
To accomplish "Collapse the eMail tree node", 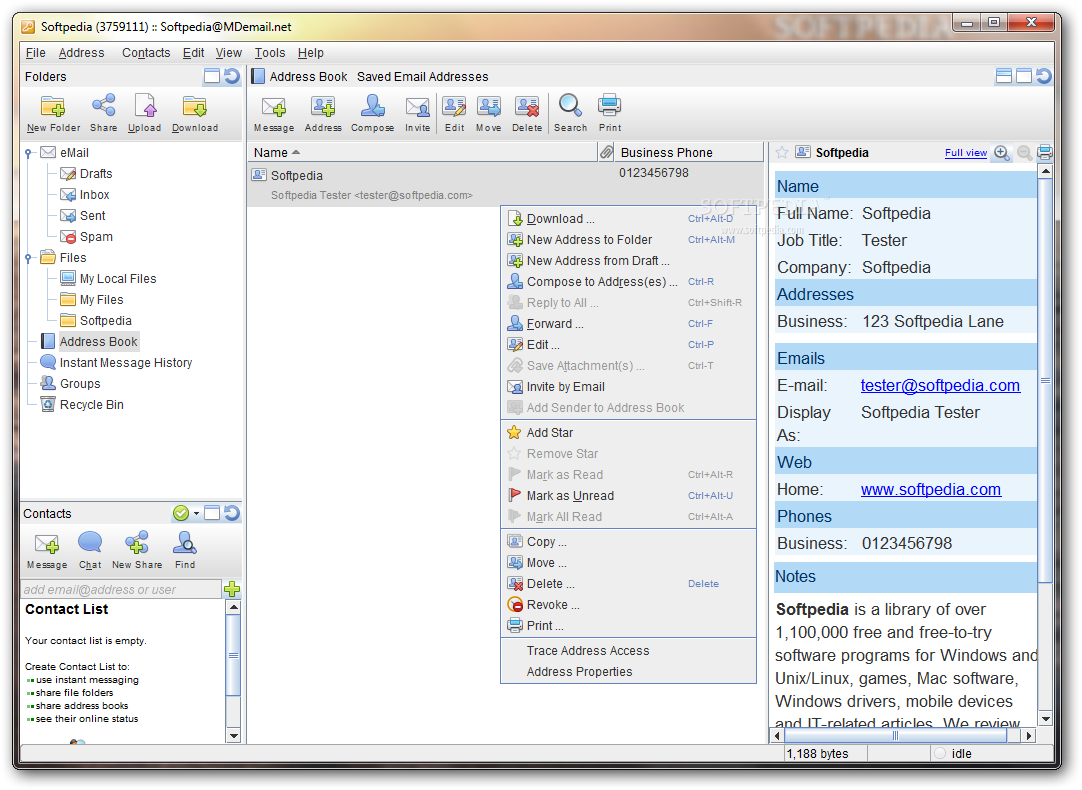I will click(x=28, y=152).
